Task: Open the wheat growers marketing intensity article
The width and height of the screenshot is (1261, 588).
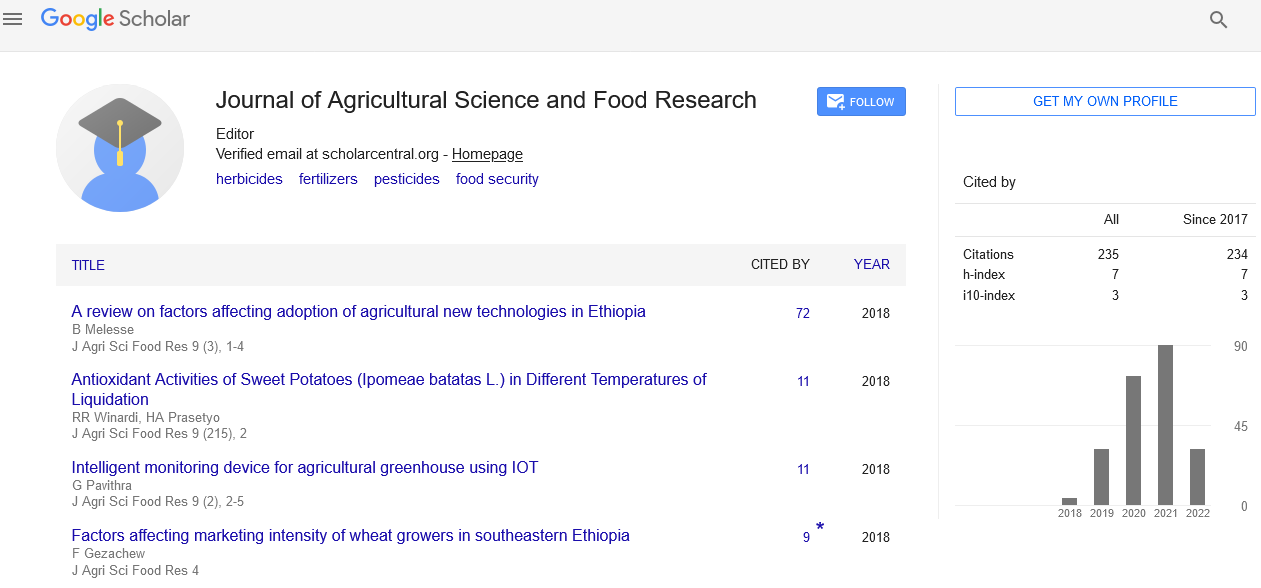Action: (350, 535)
